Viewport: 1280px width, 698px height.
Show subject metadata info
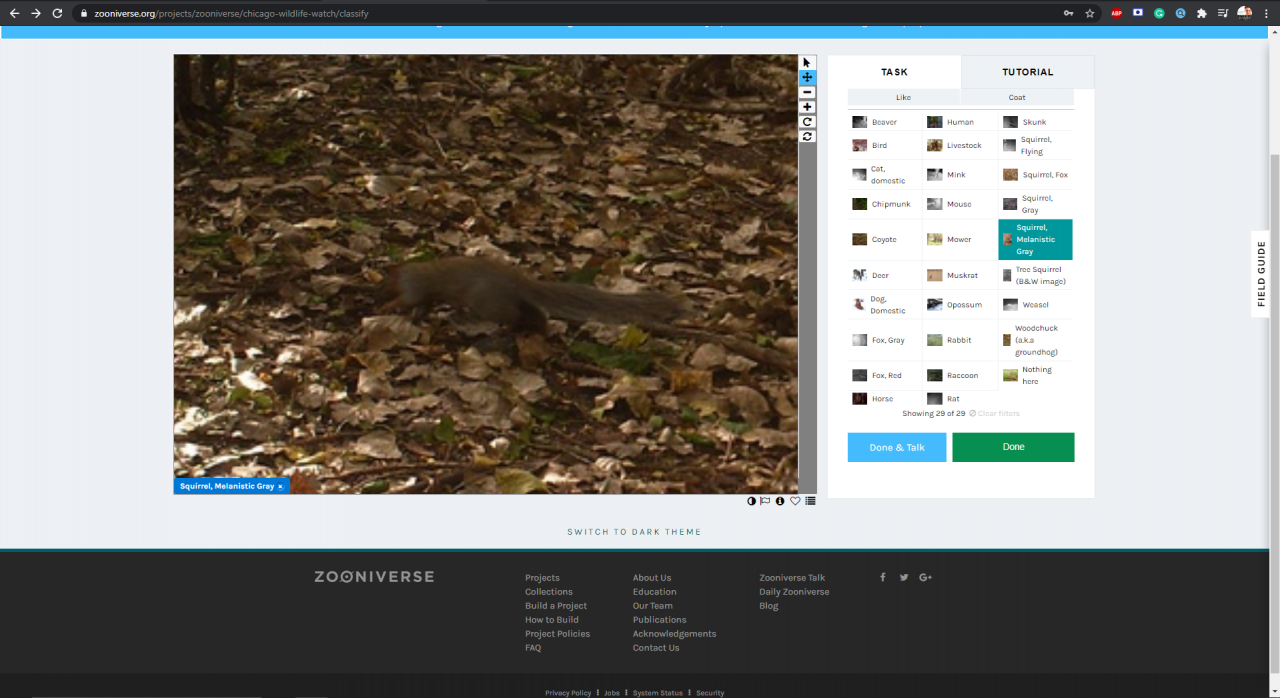(780, 501)
